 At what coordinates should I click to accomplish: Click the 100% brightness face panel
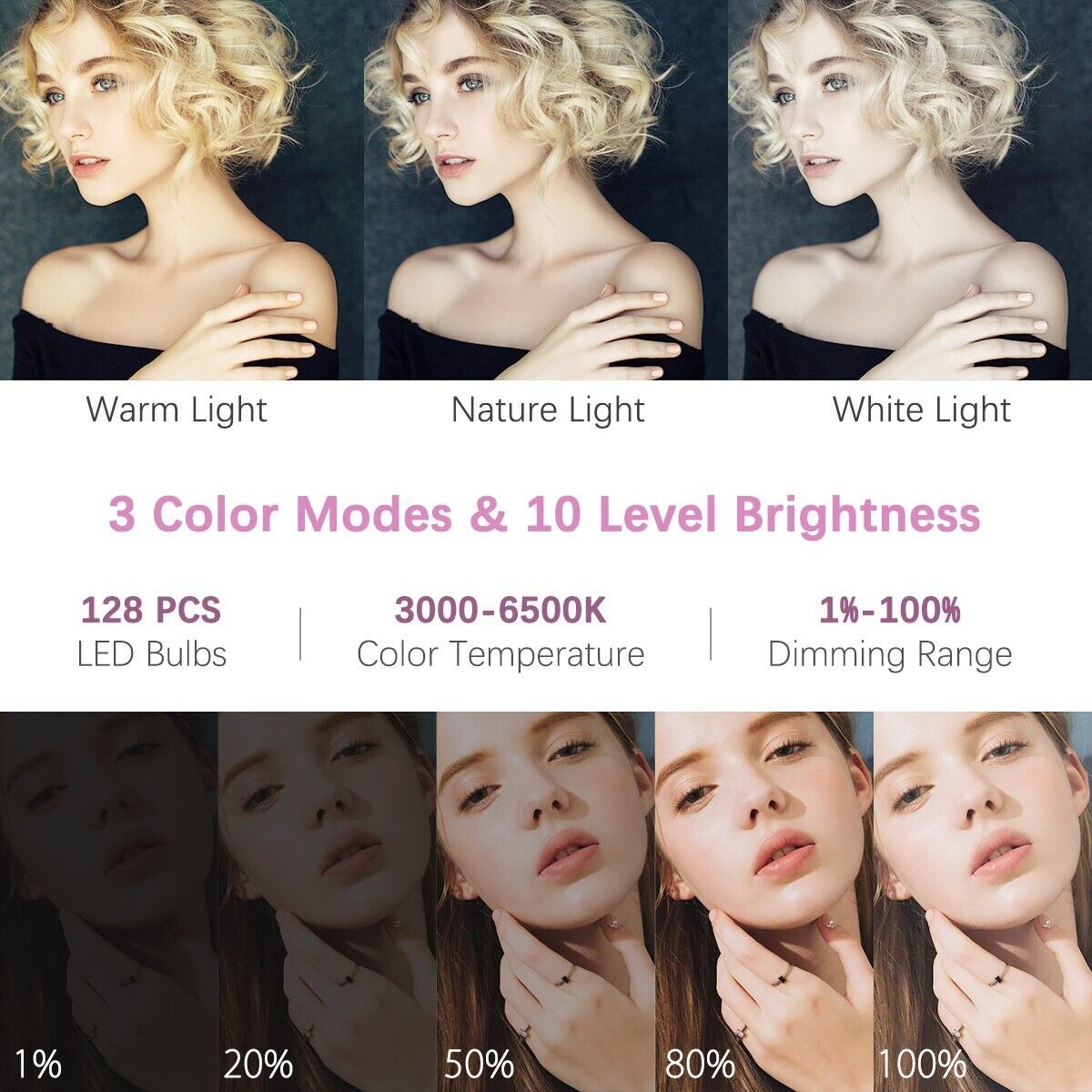[983, 902]
